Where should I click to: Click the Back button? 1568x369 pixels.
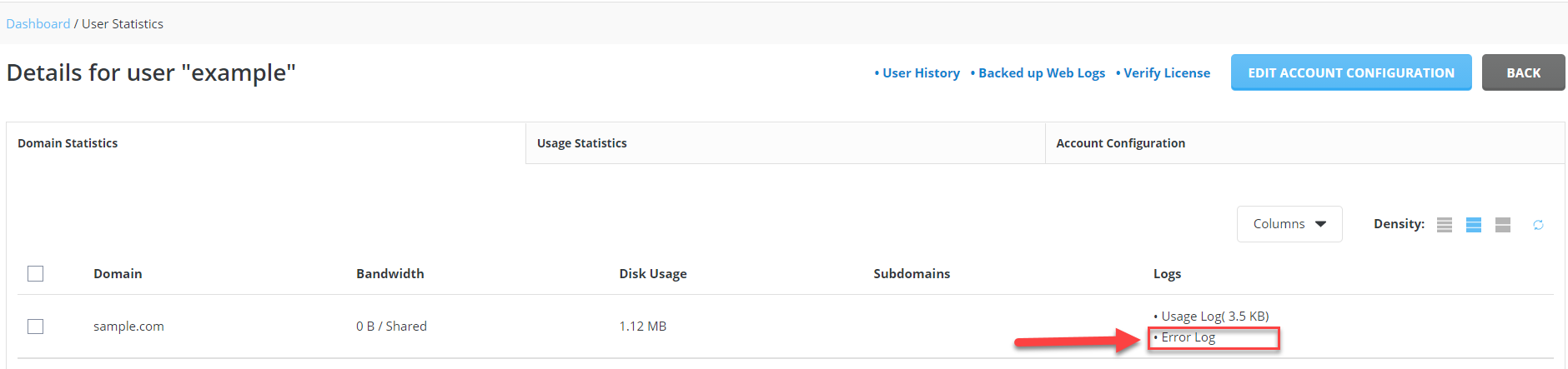click(1523, 72)
